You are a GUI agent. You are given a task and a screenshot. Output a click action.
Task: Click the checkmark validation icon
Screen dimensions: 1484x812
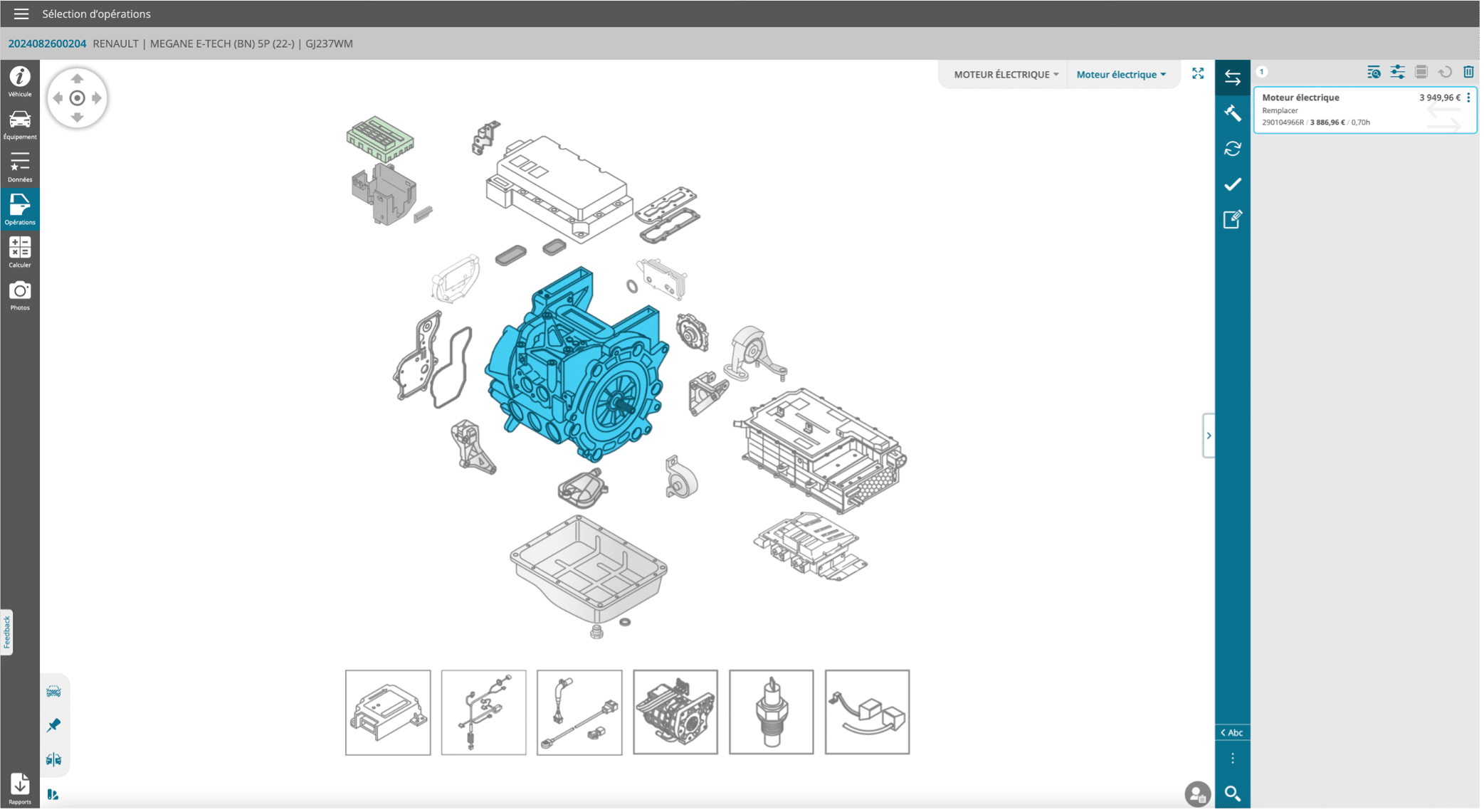click(1232, 184)
